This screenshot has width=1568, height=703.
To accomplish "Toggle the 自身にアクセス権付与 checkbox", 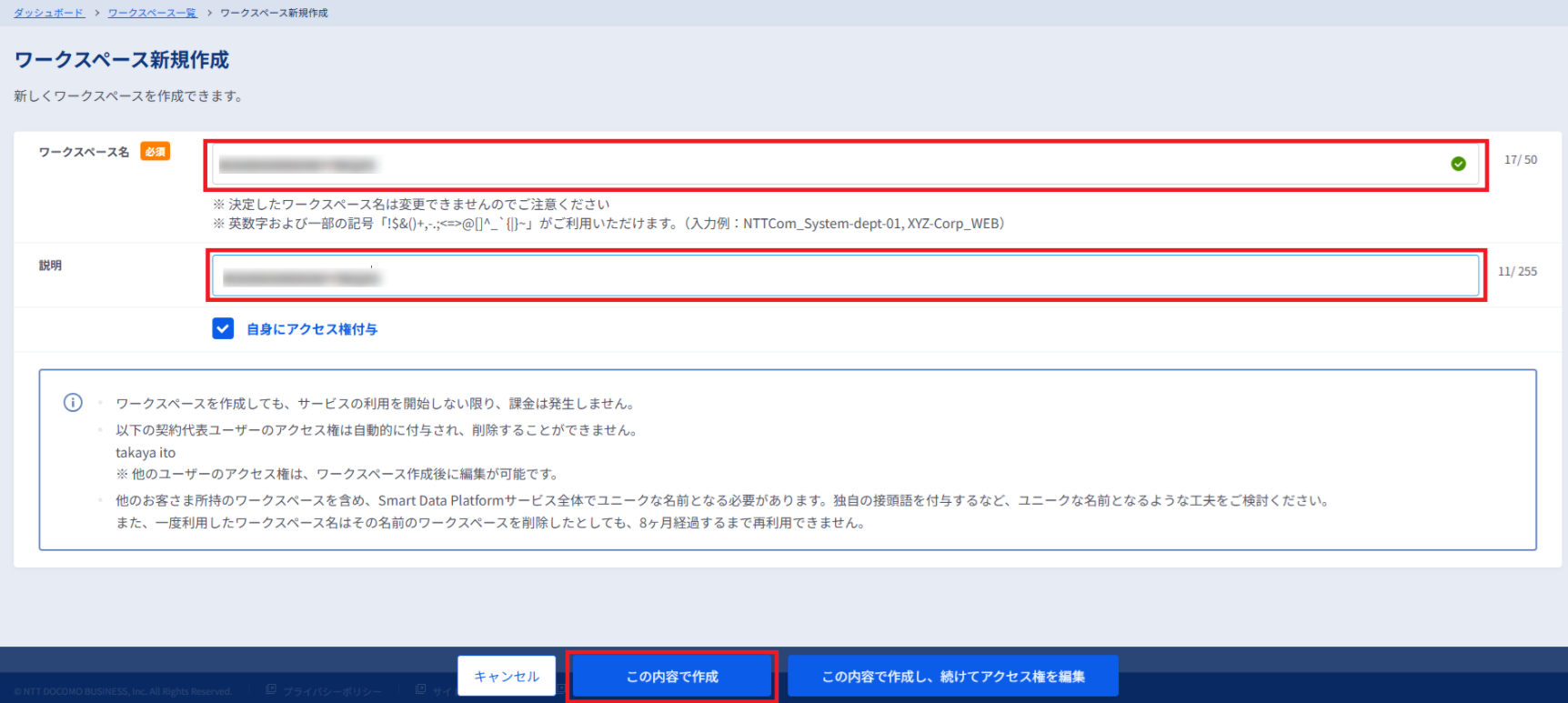I will coord(223,328).
